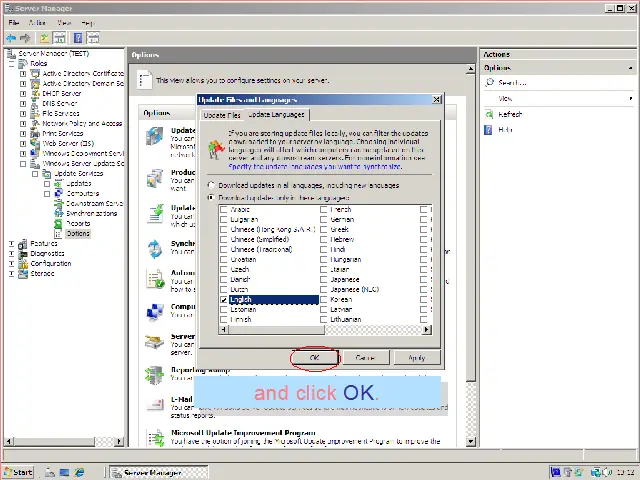Viewport: 640px width, 480px height.
Task: Click the Refresh icon in Actions pane
Action: (489, 114)
